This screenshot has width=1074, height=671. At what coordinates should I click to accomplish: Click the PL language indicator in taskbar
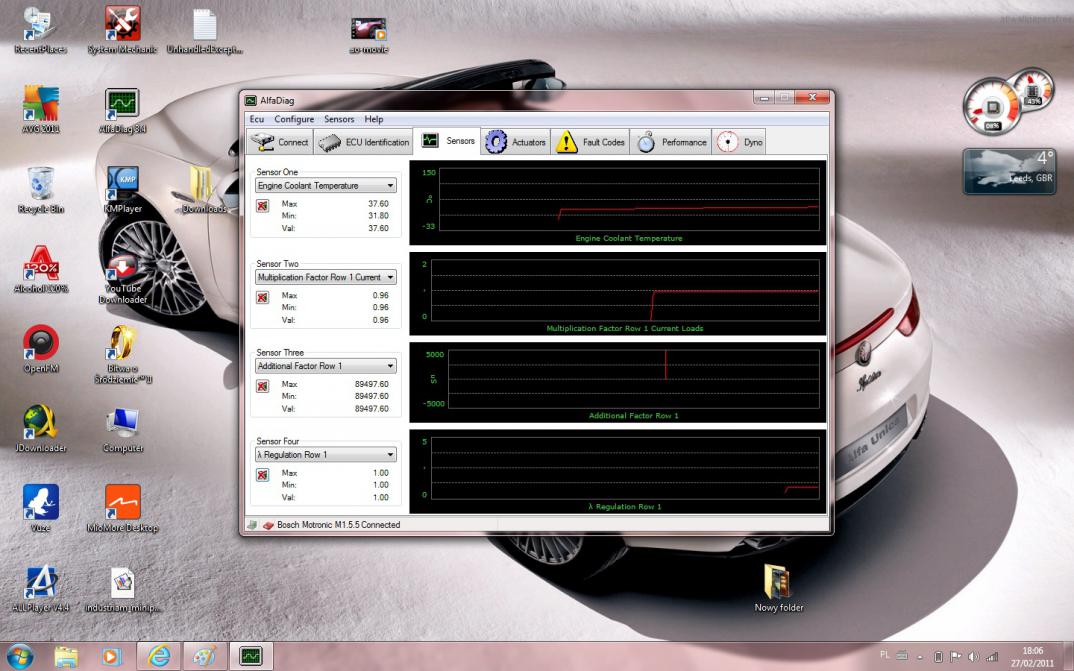pos(884,655)
